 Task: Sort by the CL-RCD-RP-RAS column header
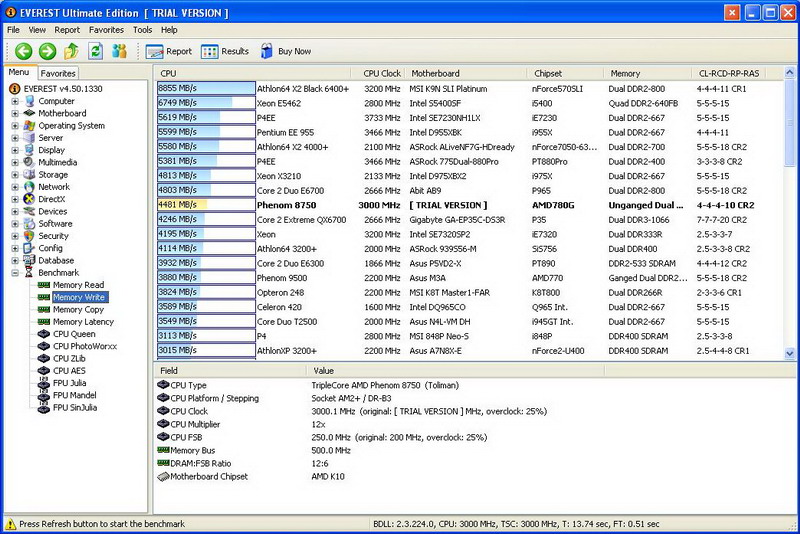coord(729,73)
